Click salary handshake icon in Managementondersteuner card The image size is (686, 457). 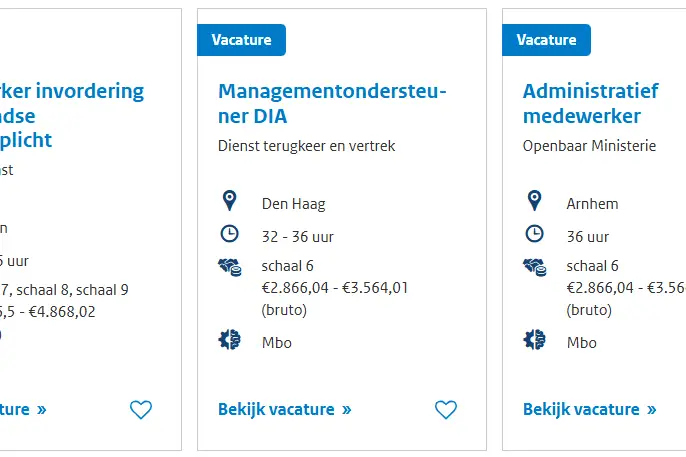230,267
